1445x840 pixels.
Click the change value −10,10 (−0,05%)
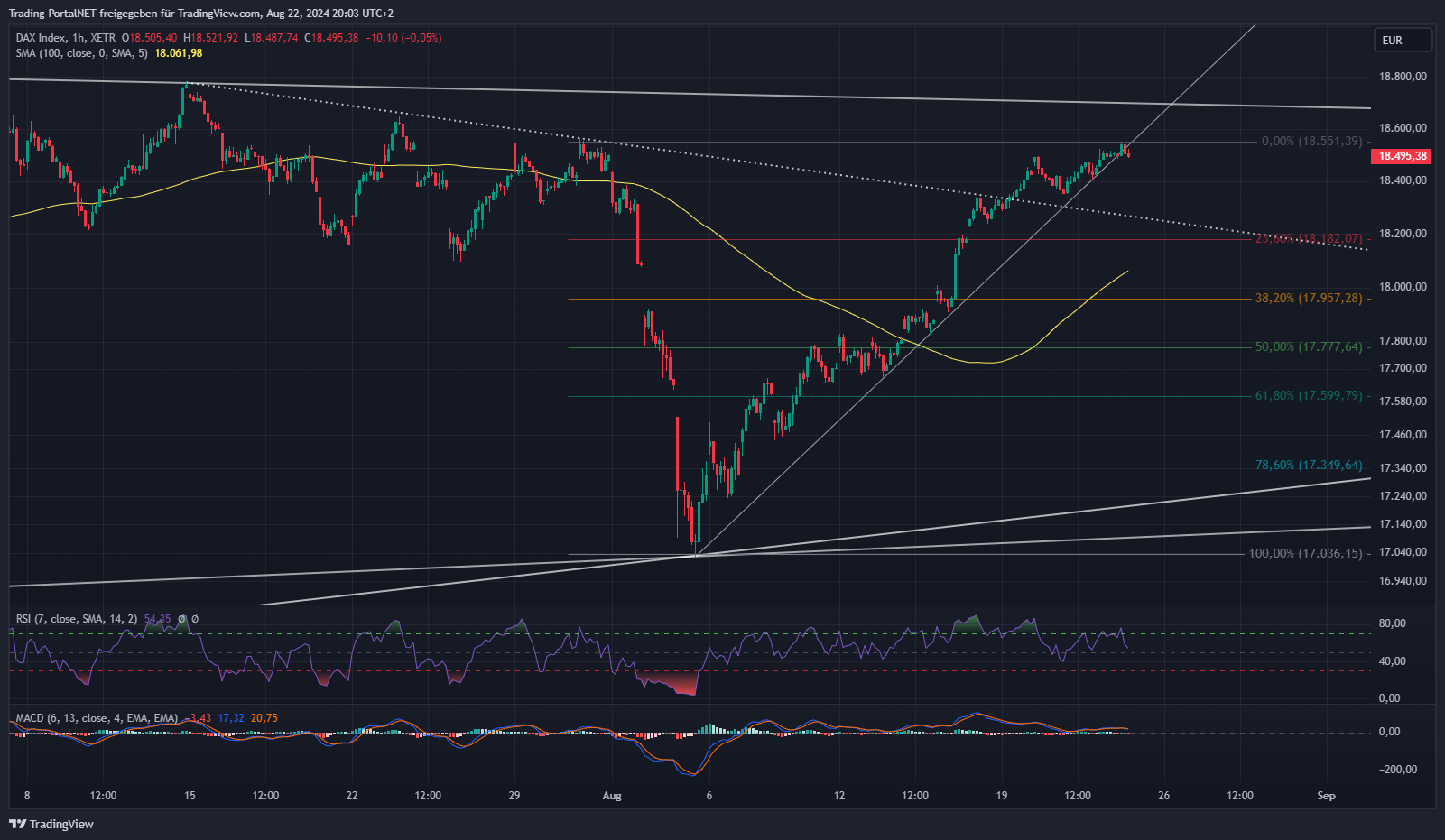(403, 38)
